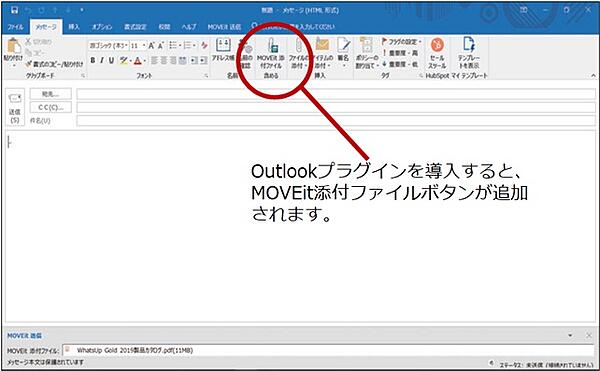Toggle Bold formatting
The height and width of the screenshot is (371, 600).
(x=93, y=60)
